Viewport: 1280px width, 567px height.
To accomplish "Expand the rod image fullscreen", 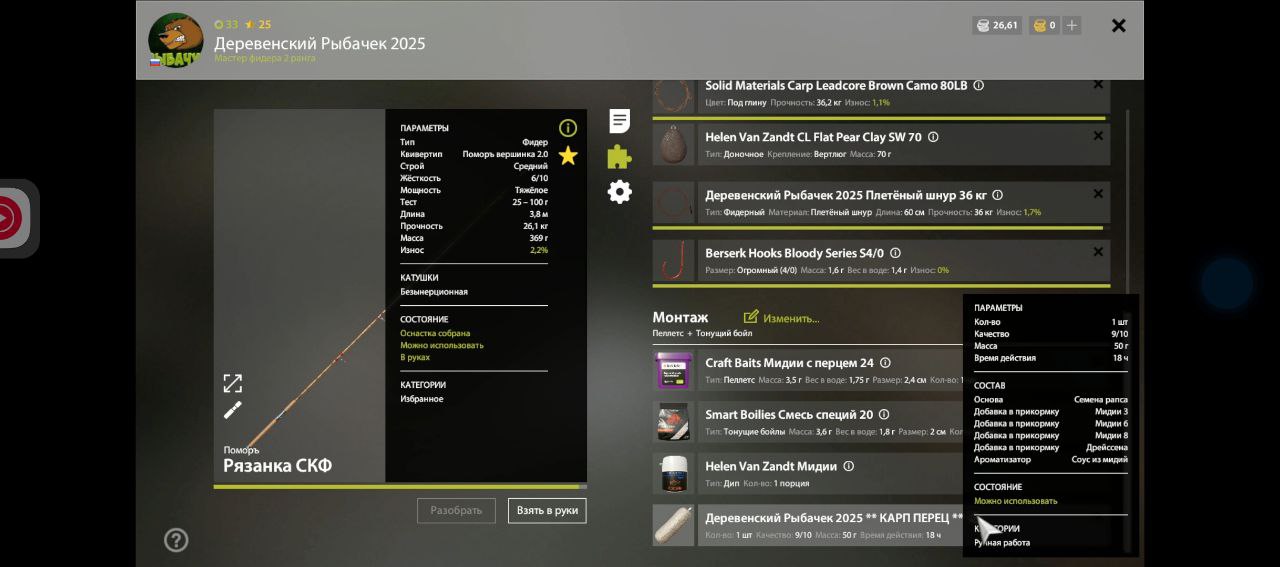I will (x=232, y=384).
